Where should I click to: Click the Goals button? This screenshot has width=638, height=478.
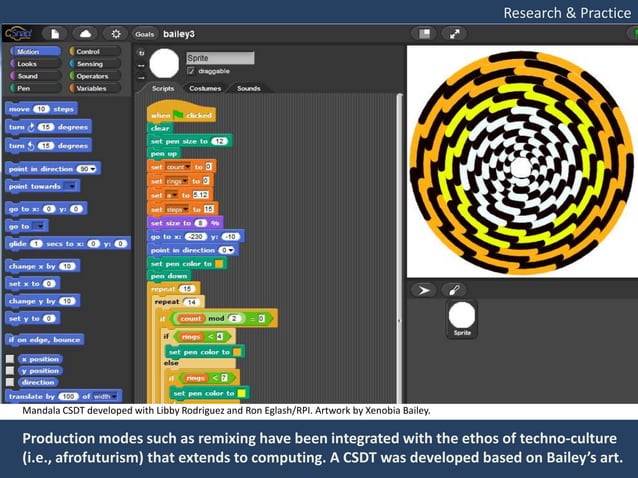(145, 34)
